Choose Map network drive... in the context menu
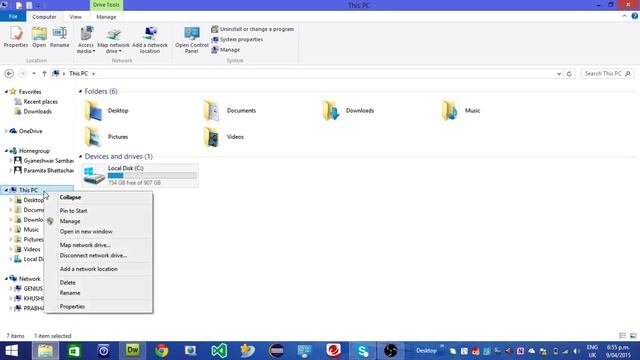640x360 pixels. click(x=98, y=245)
